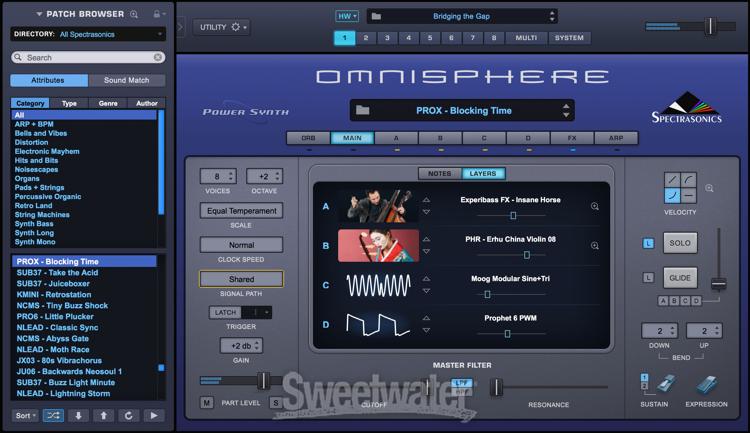
Task: Toggle glide for layer D
Action: [696, 301]
